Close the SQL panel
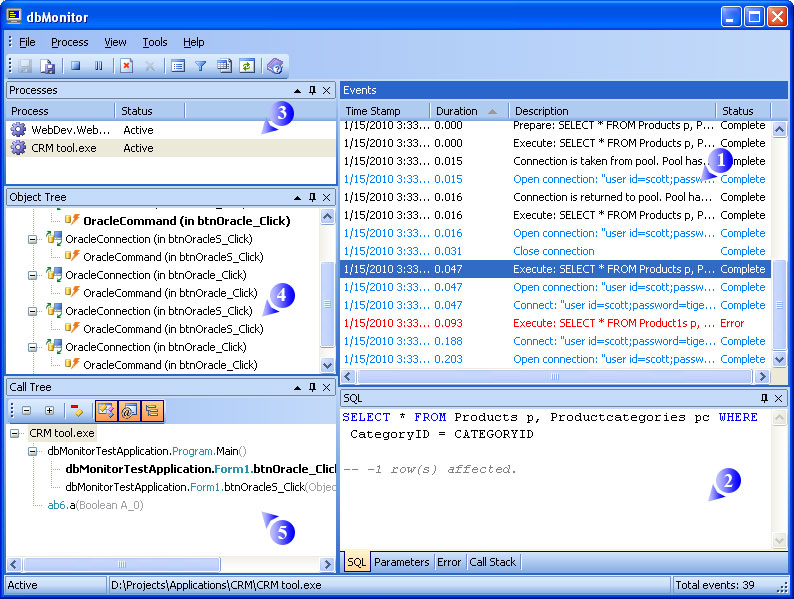Viewport: 794px width, 599px height. tap(779, 398)
